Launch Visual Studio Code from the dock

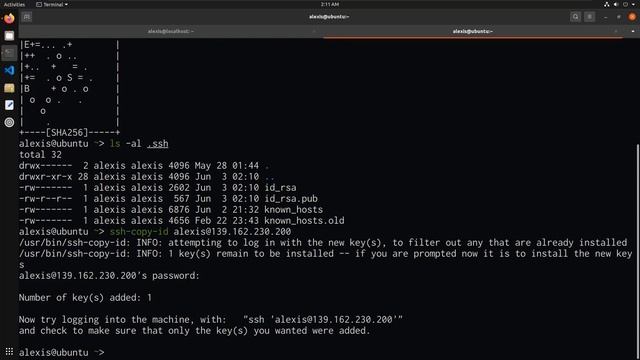pyautogui.click(x=9, y=70)
